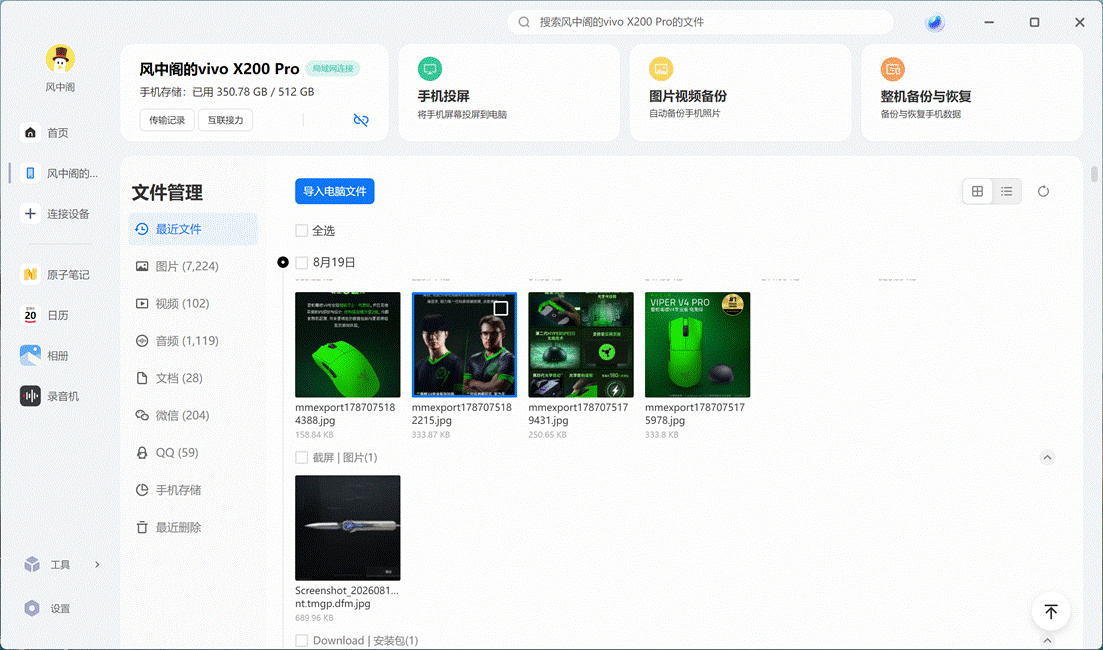1103x650 pixels.
Task: Select the 最近文件 recent files category
Action: click(193, 229)
